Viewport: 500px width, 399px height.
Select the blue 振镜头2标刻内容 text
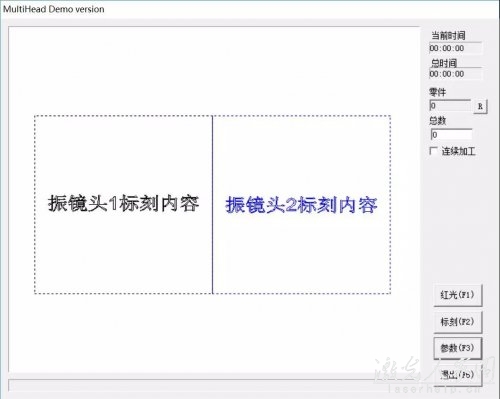301,205
